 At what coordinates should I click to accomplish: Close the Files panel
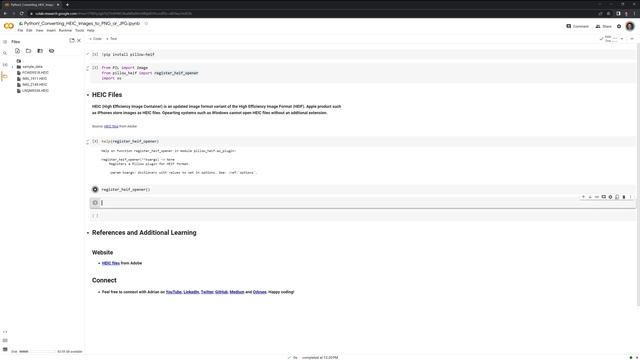coord(79,40)
